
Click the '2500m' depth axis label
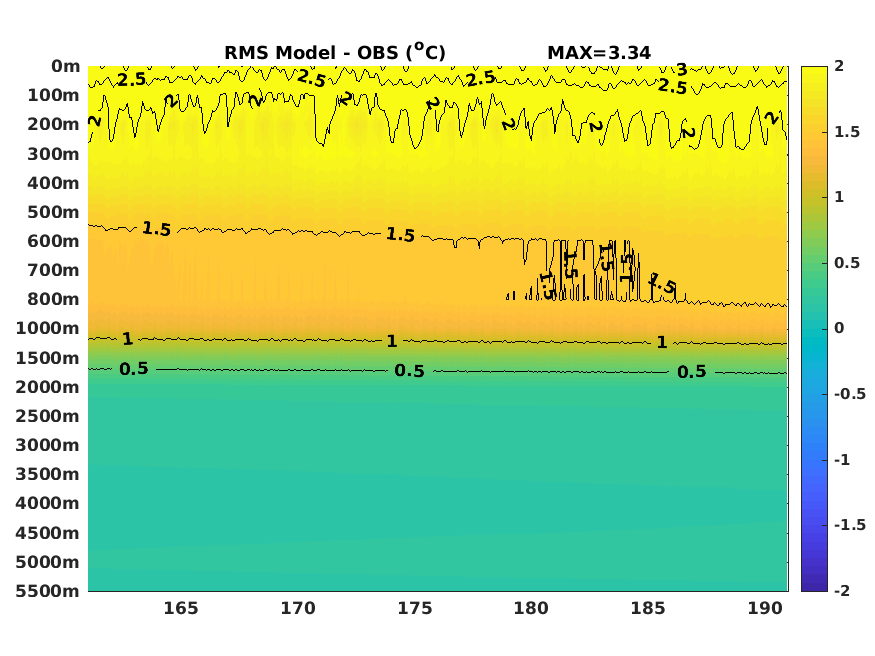[48, 416]
